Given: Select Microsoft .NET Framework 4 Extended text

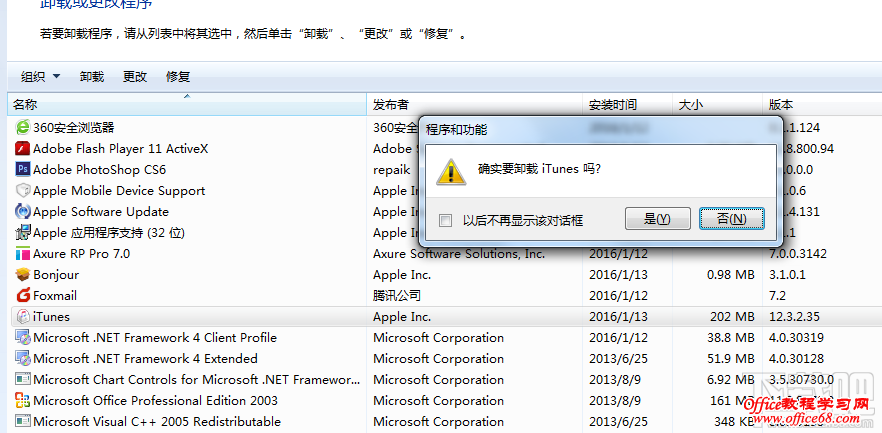Looking at the screenshot, I should (x=146, y=359).
